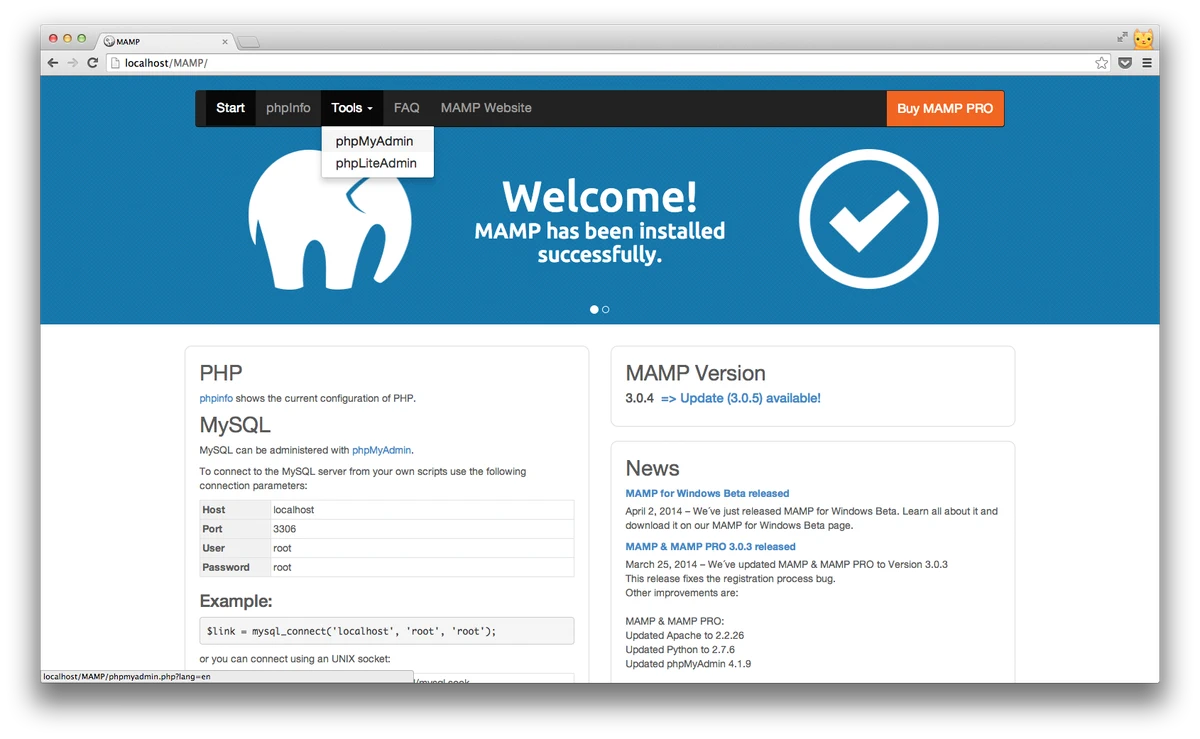Click the Example: heading
The width and height of the screenshot is (1200, 739).
coord(236,601)
